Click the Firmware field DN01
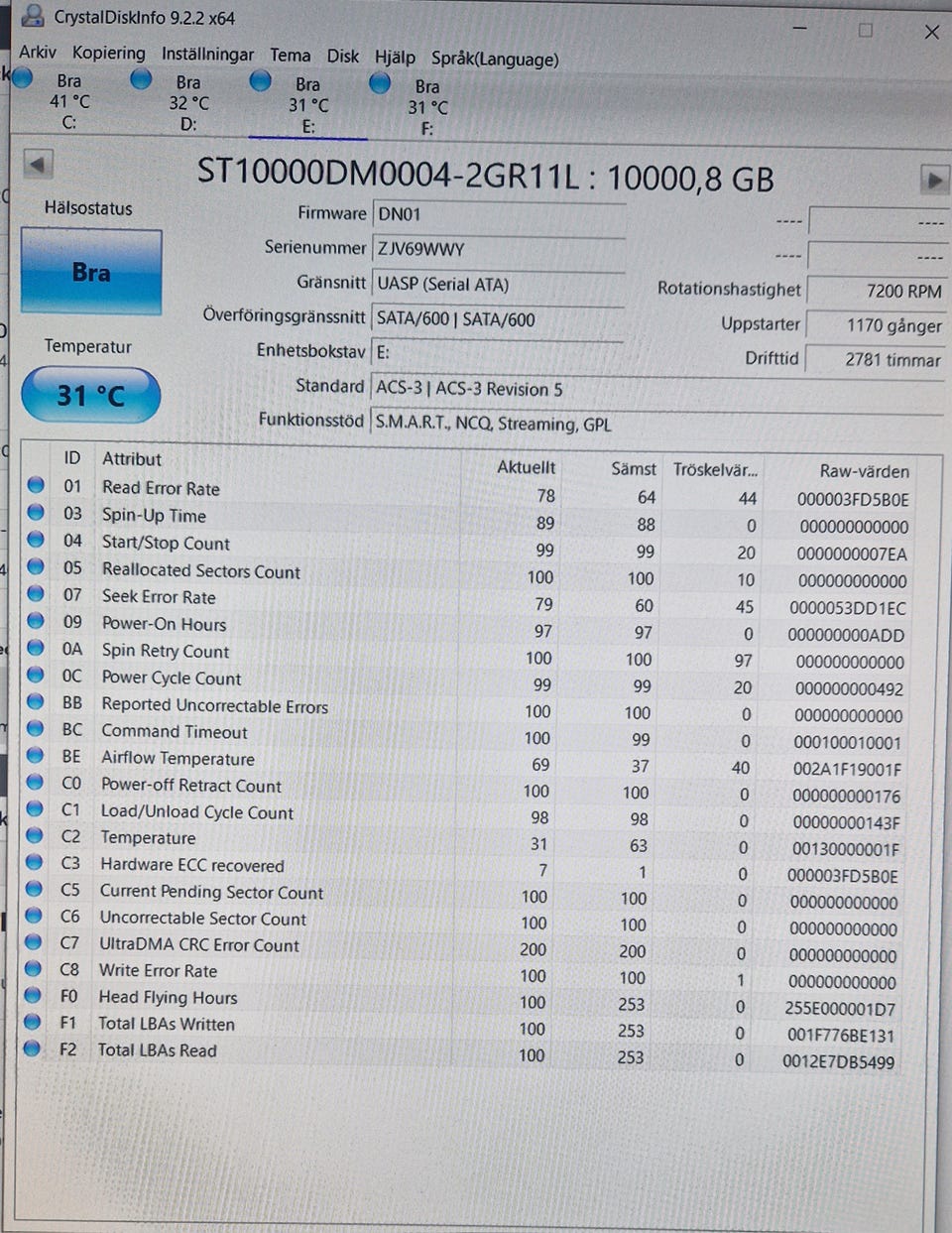 [x=498, y=213]
